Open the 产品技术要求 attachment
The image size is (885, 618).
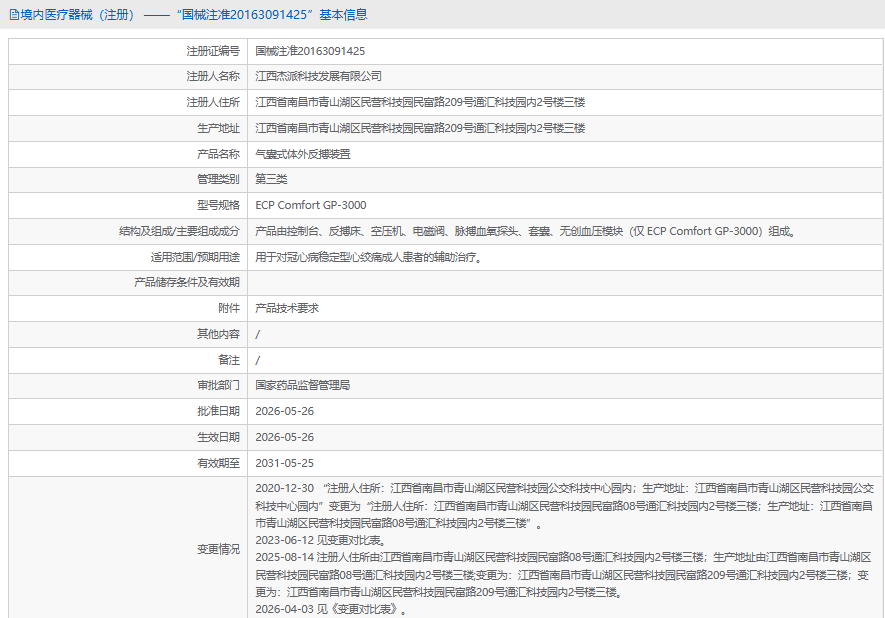coord(287,308)
